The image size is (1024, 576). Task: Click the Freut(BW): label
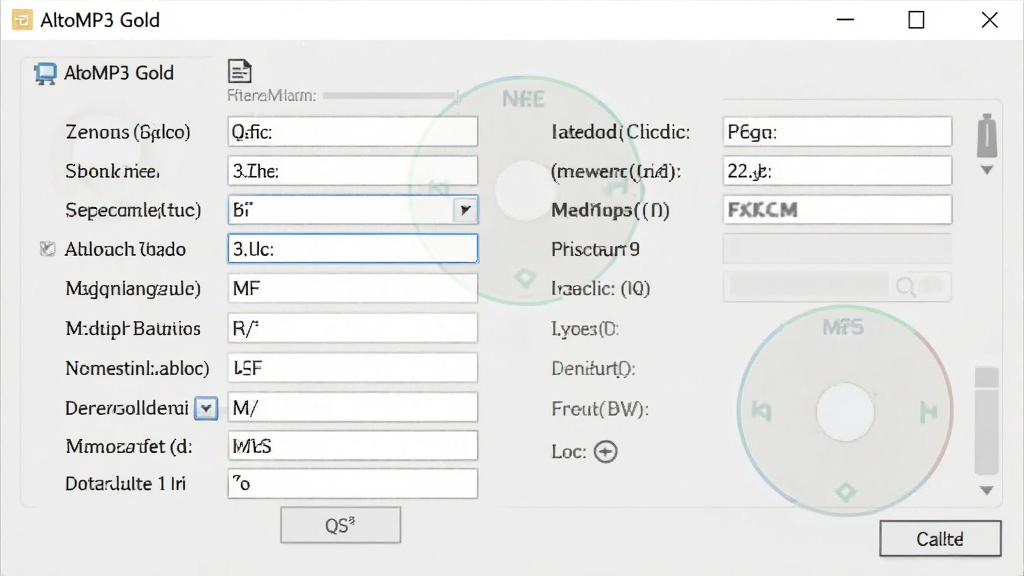[600, 409]
